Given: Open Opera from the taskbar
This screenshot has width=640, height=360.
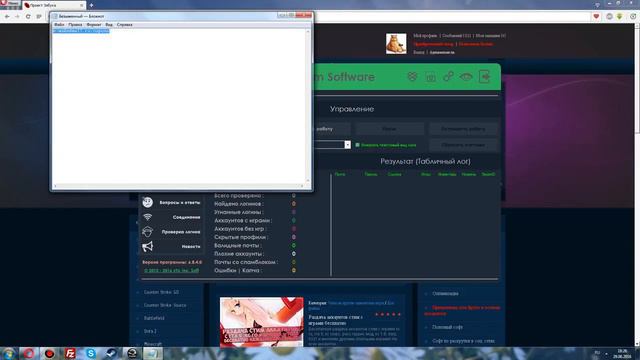Looking at the screenshot, I should pyautogui.click(x=28, y=353).
